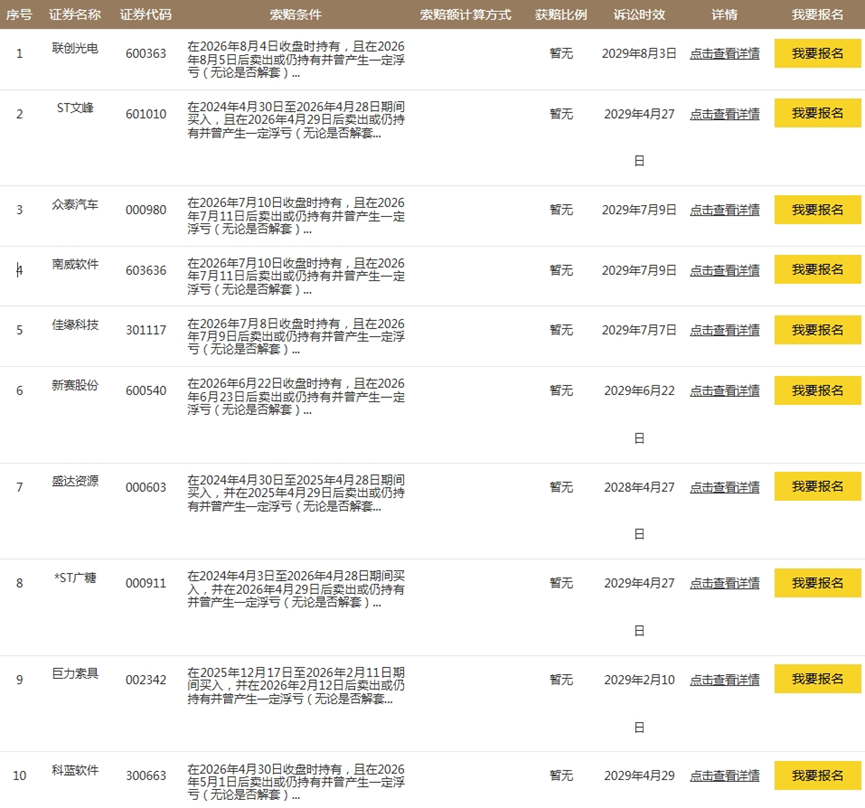Click the 证券名称 column header
This screenshot has width=865, height=808.
tap(75, 14)
